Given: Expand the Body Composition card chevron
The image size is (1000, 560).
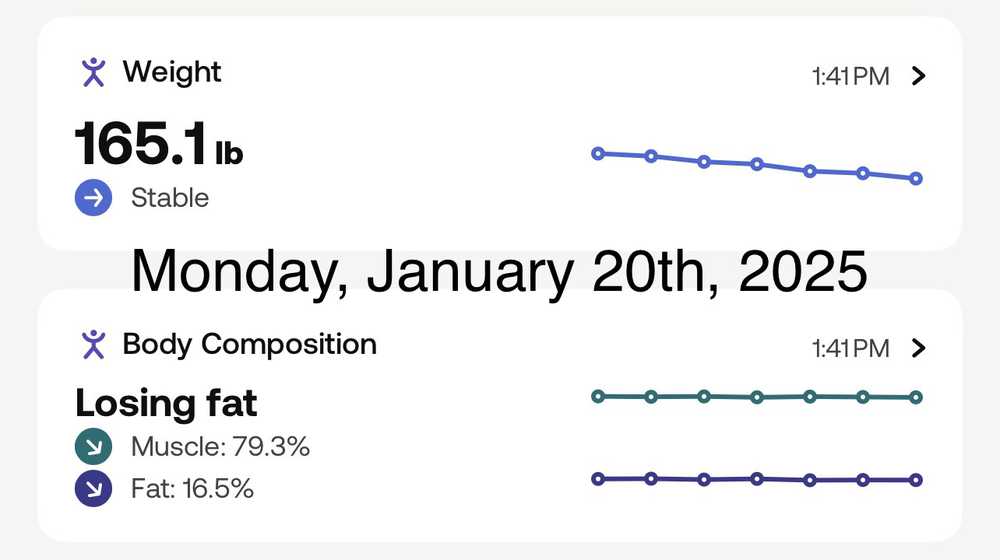Looking at the screenshot, I should coord(920,348).
